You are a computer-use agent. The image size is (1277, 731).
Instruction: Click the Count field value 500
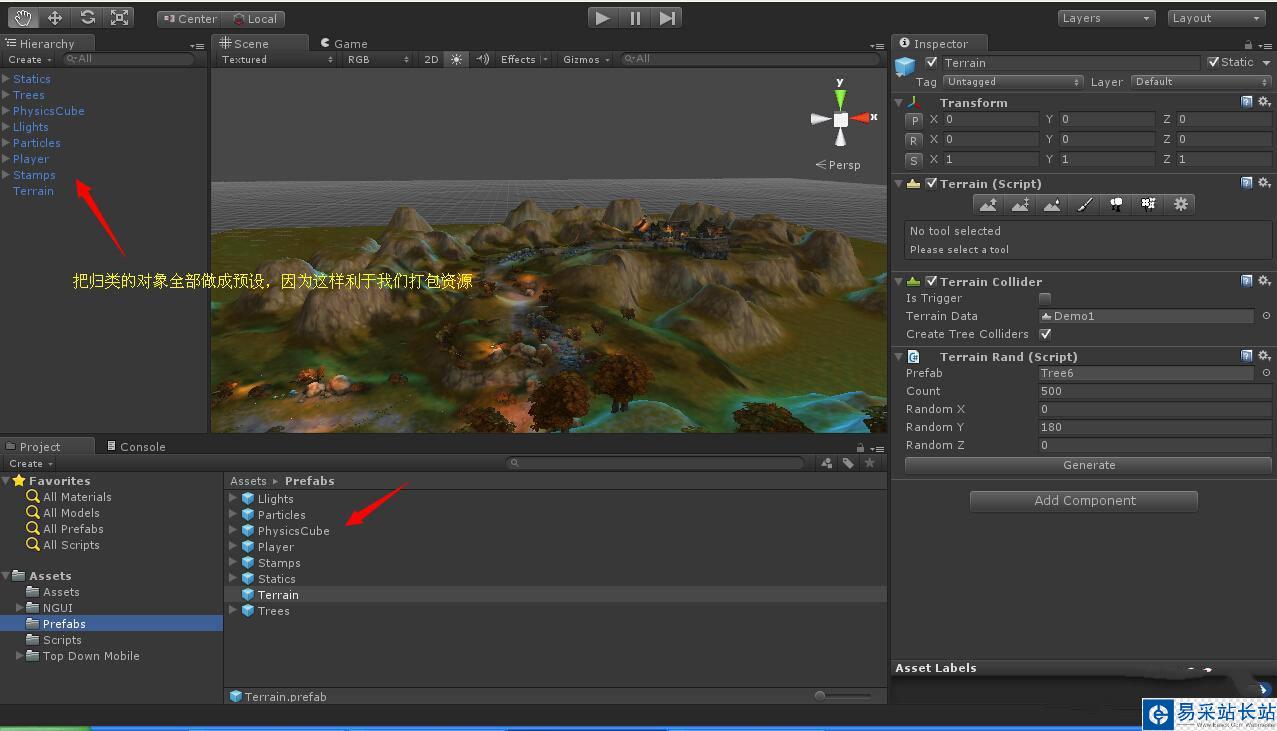(x=1155, y=391)
